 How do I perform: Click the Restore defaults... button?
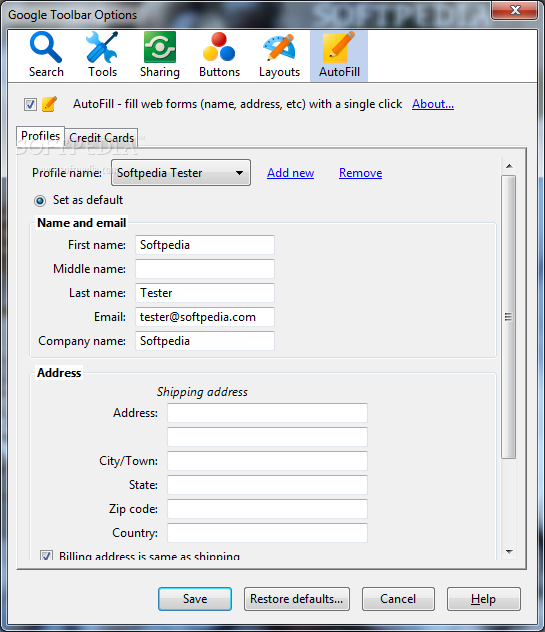[297, 599]
